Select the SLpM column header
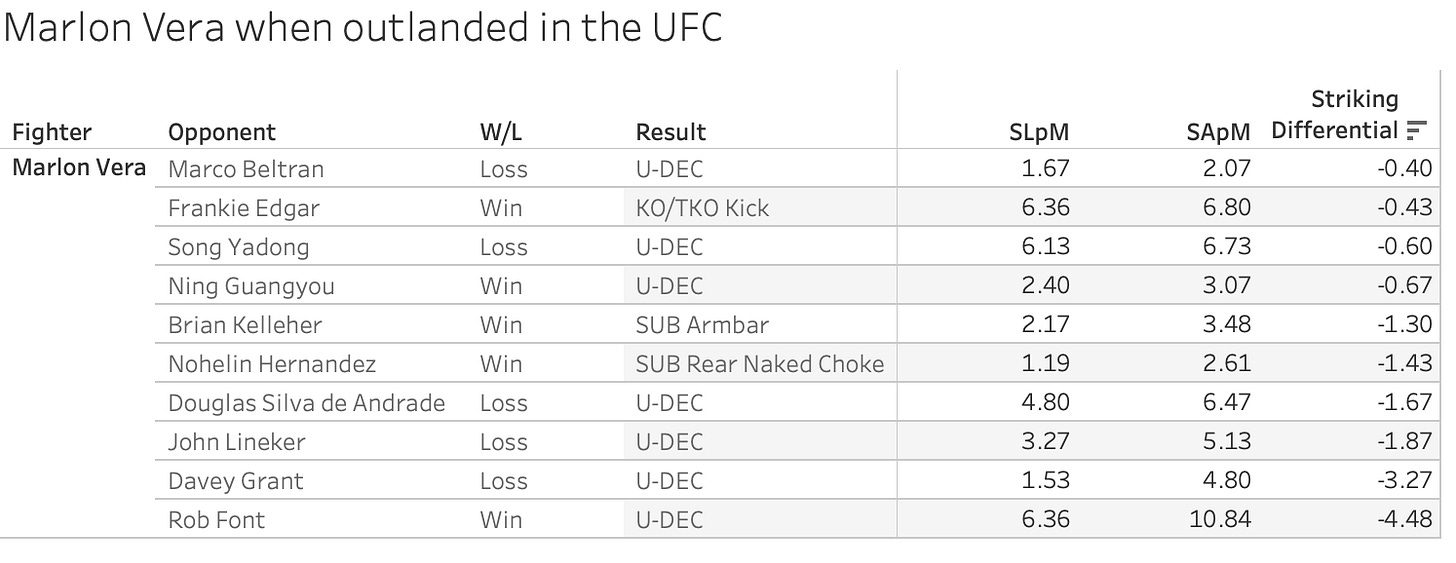1456x563 pixels. [x=1040, y=132]
